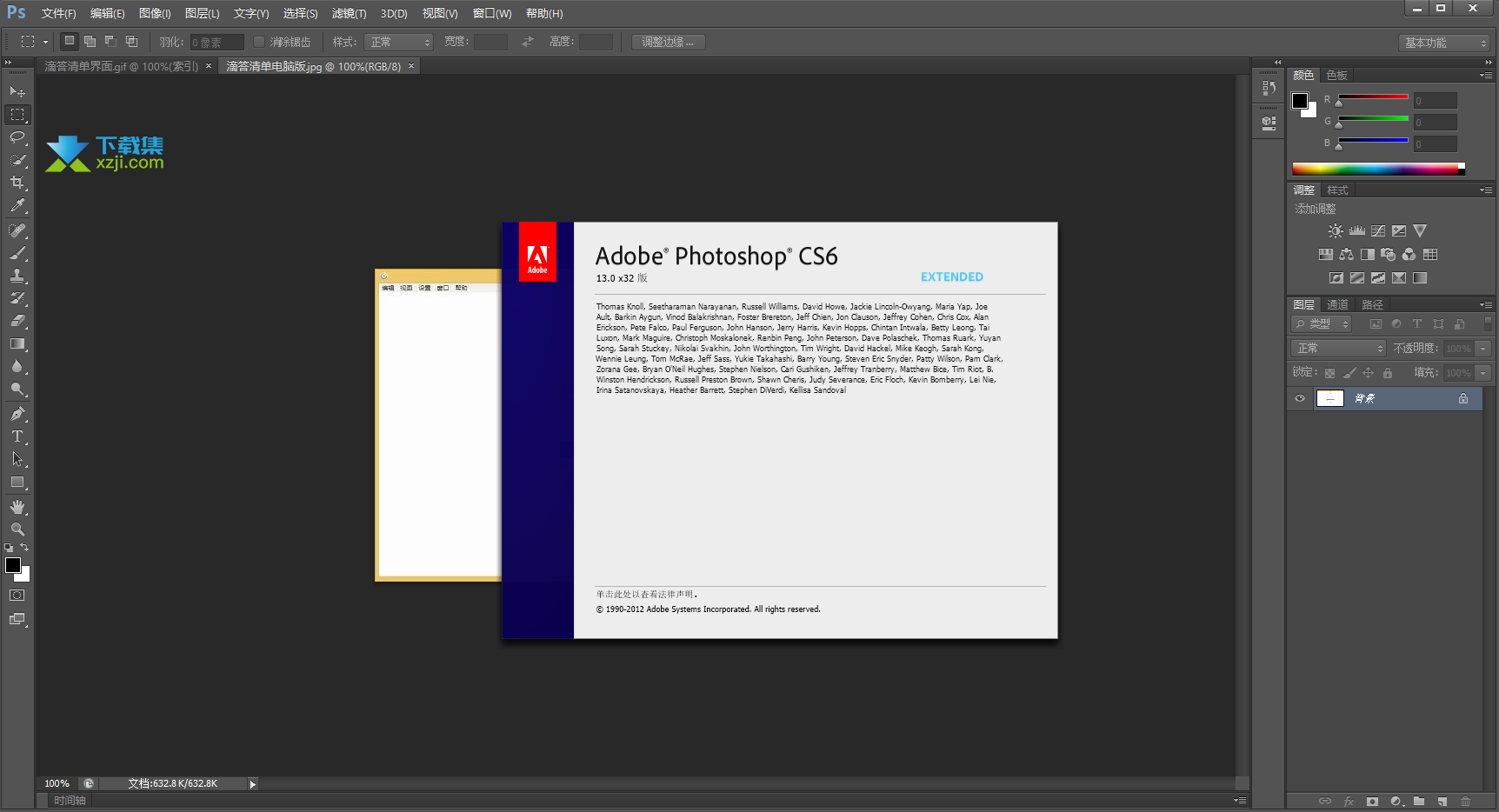Choose Add to Selection mode
Viewport: 1499px width, 812px height.
[x=90, y=41]
